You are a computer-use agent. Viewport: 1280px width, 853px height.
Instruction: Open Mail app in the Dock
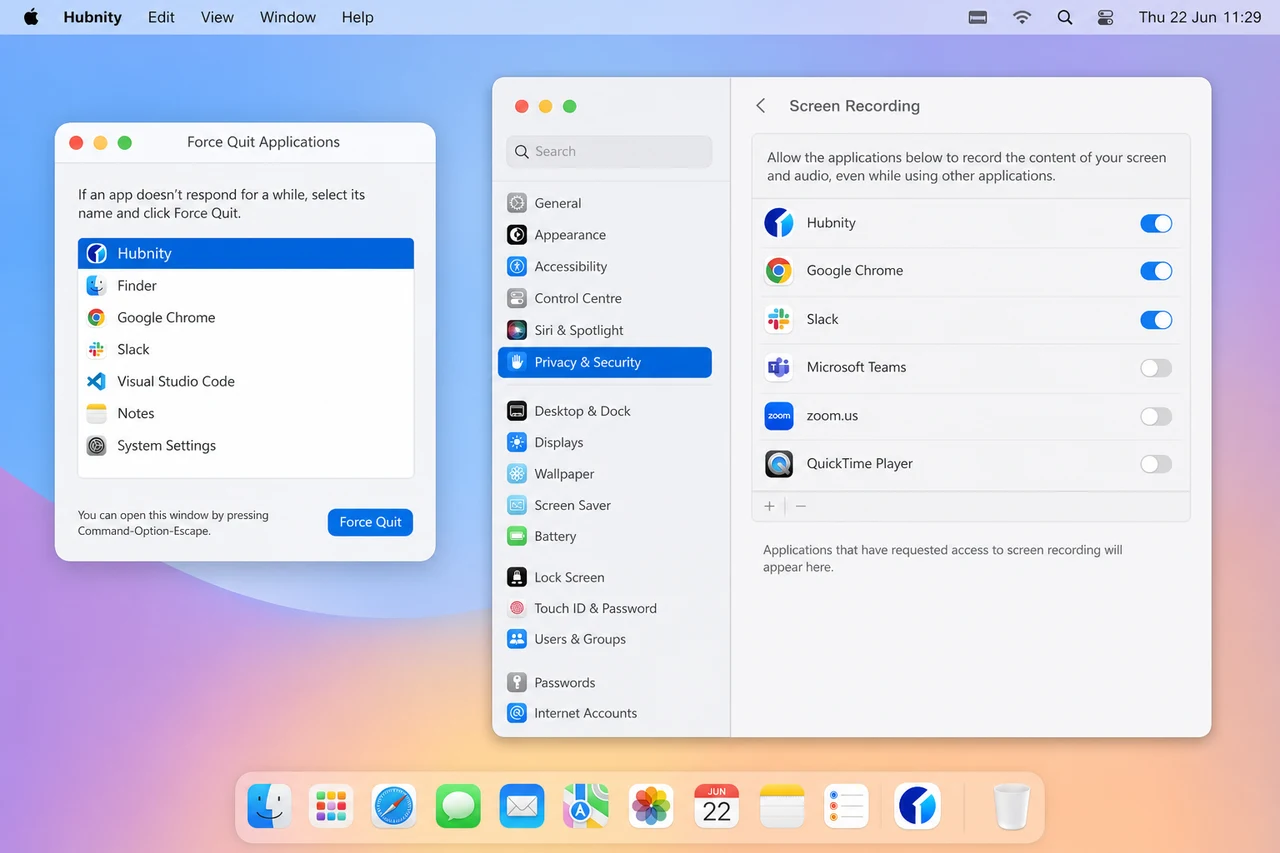522,806
